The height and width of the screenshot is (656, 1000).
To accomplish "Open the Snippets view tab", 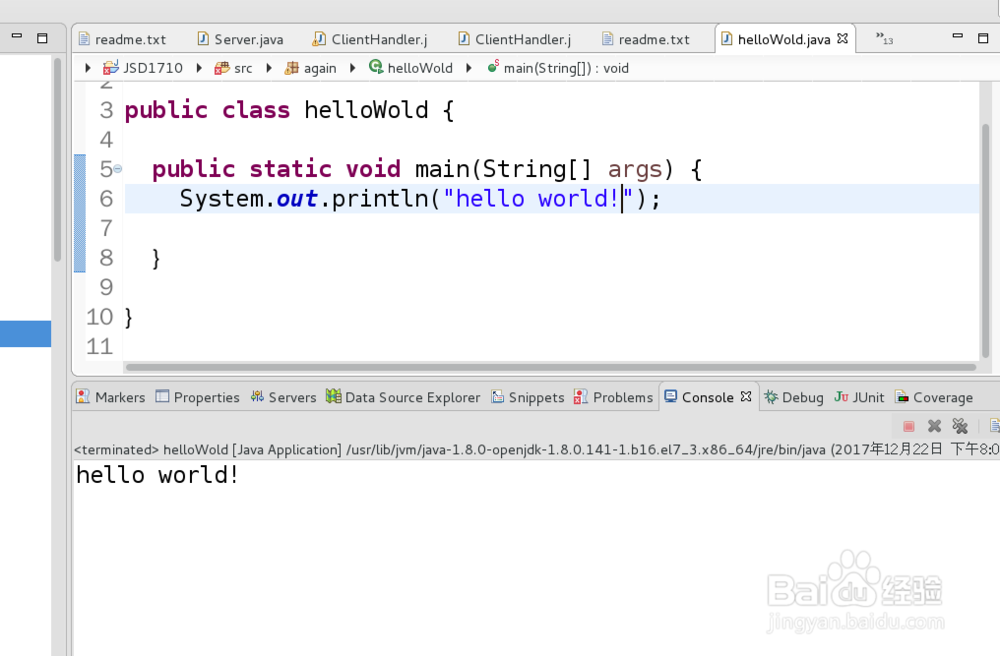I will pyautogui.click(x=527, y=397).
